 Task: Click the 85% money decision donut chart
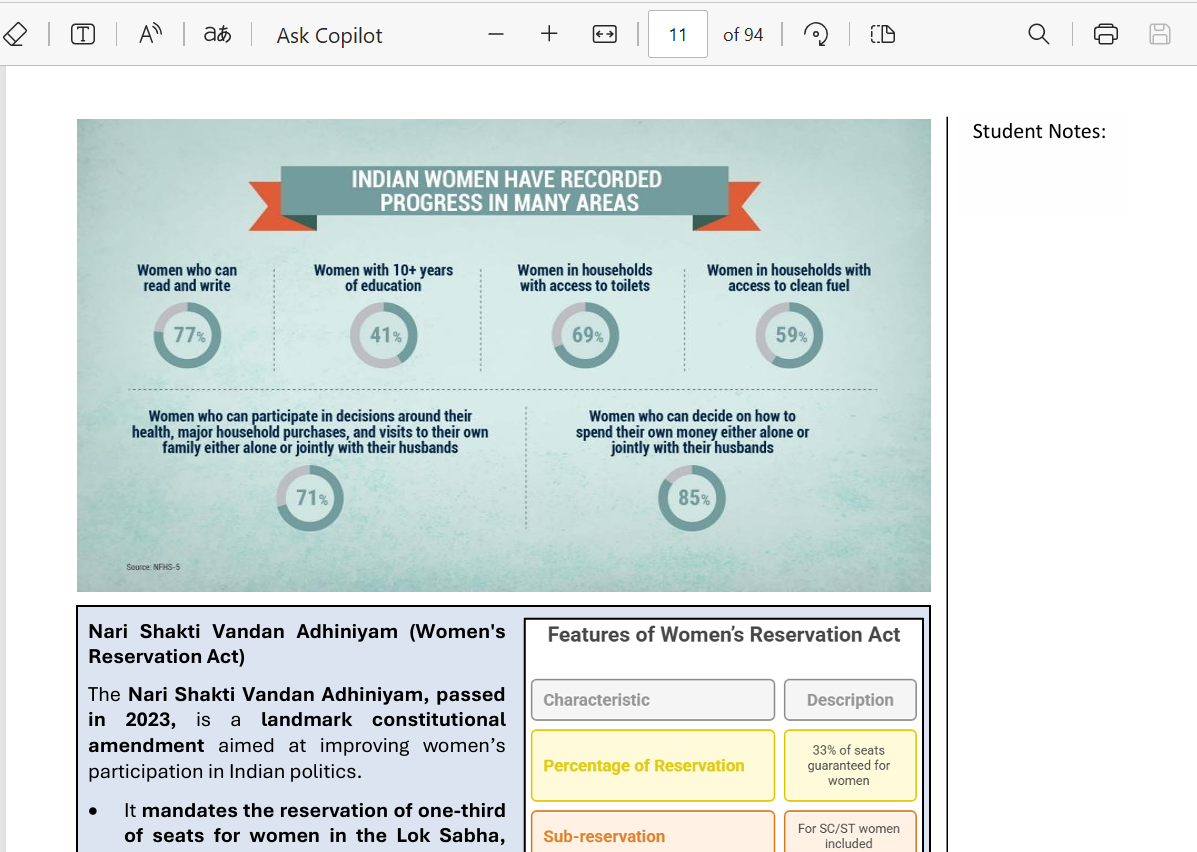click(x=692, y=498)
